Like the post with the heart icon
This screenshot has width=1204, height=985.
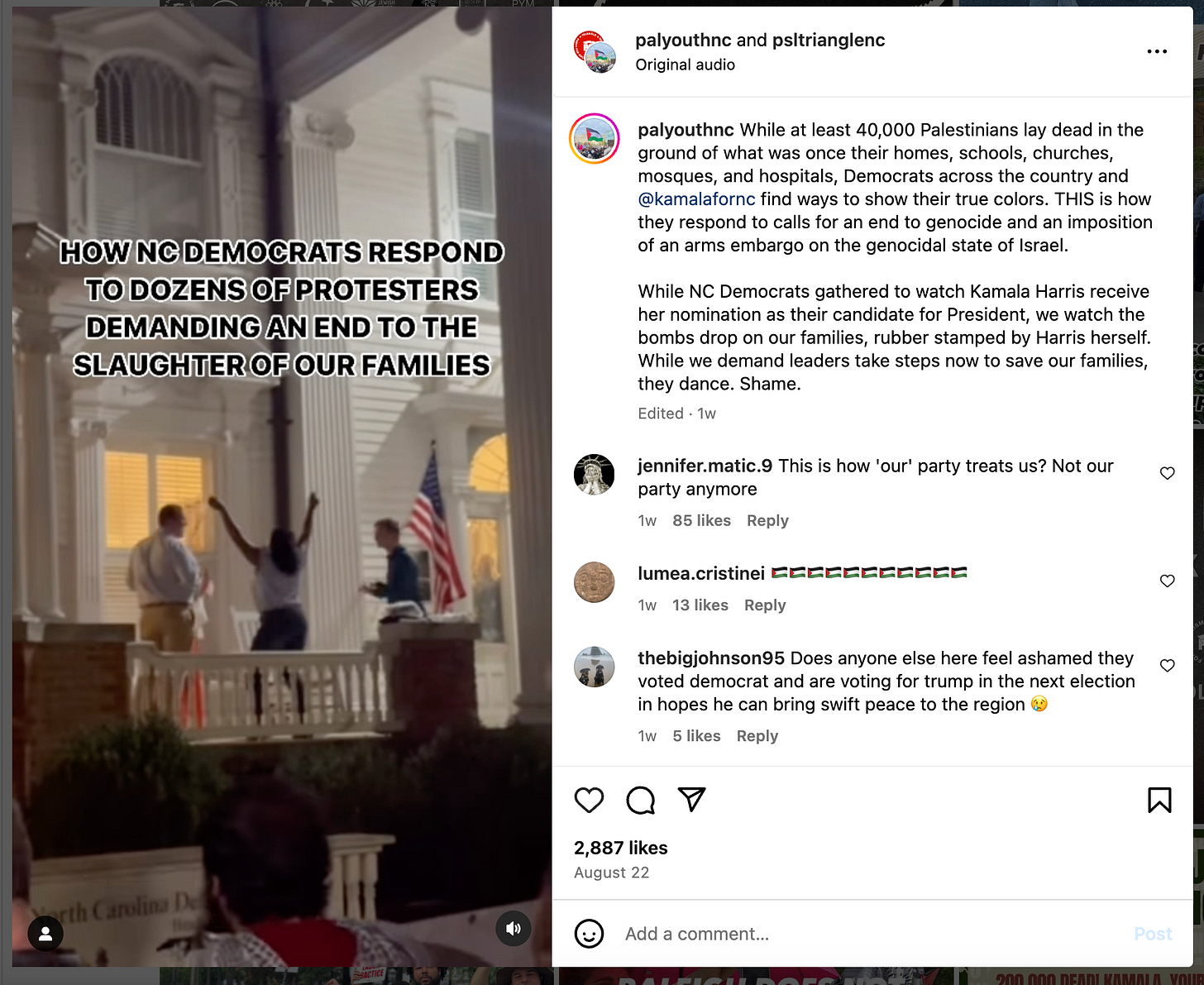pyautogui.click(x=589, y=800)
